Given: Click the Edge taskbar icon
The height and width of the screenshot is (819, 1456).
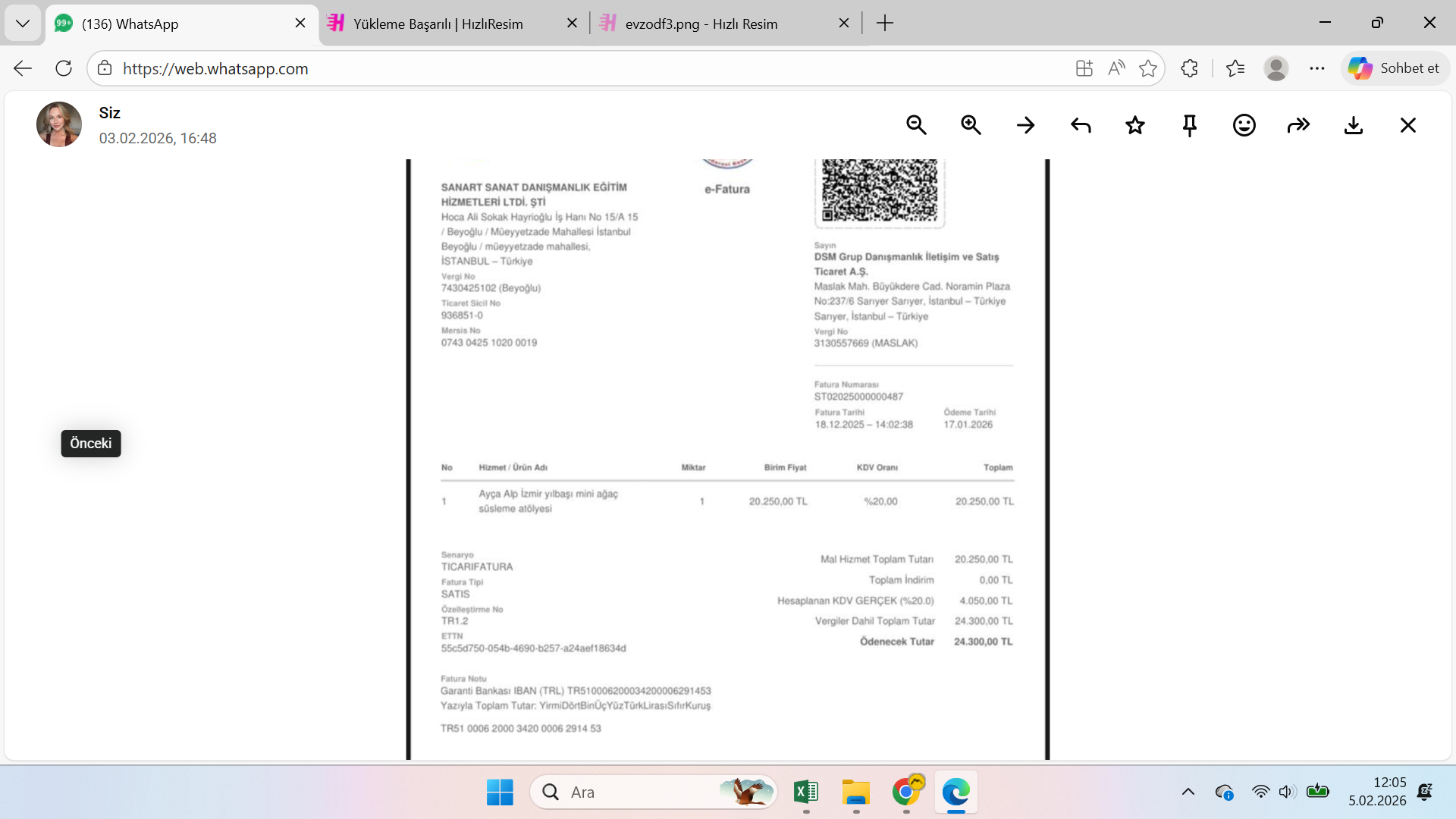Looking at the screenshot, I should coord(956,792).
